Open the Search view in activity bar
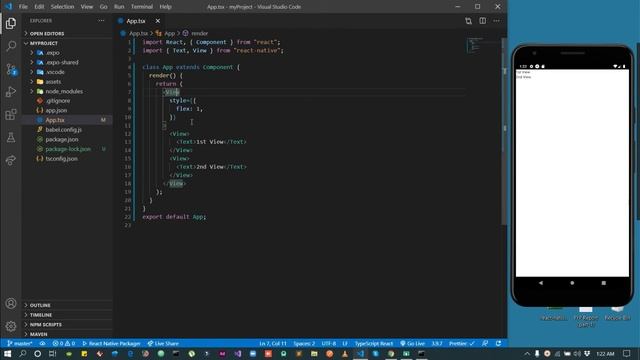Viewport: 640px width, 360px height. click(x=11, y=46)
